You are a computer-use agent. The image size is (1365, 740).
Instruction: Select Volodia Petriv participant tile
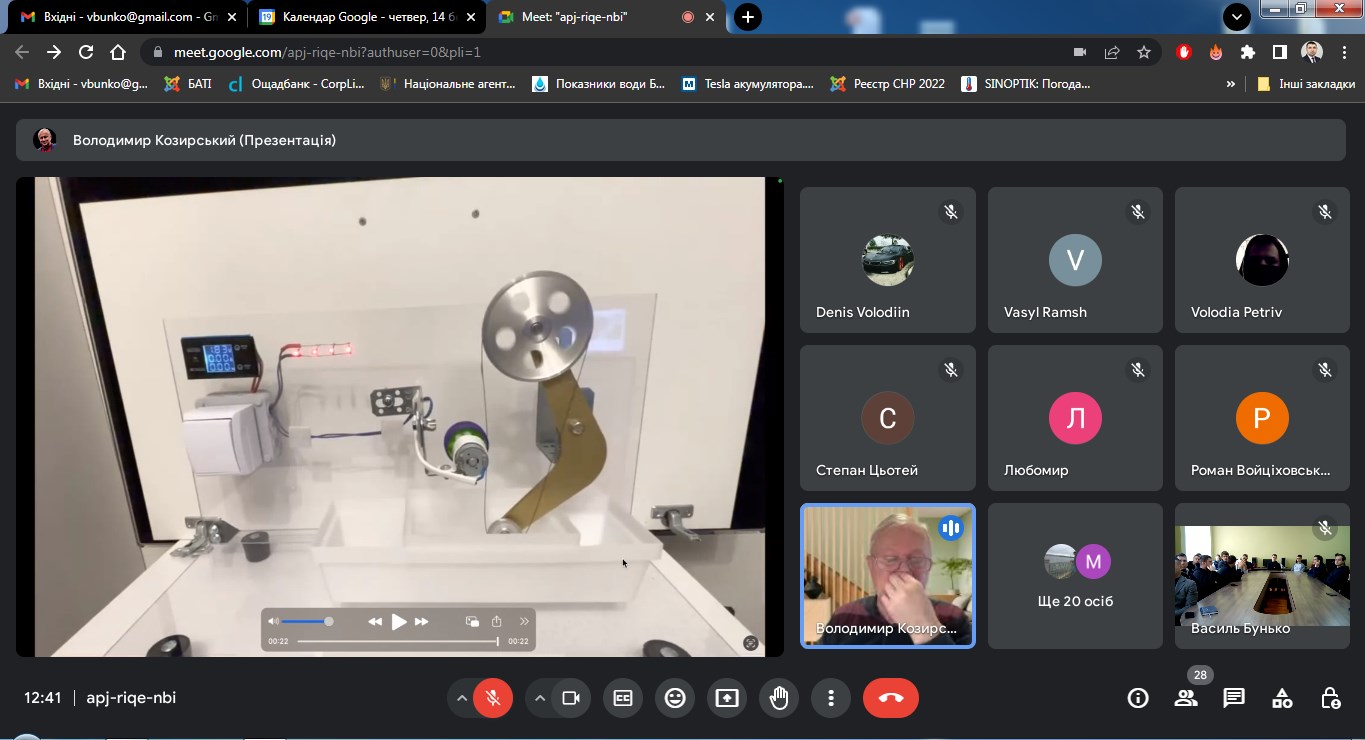click(1262, 260)
